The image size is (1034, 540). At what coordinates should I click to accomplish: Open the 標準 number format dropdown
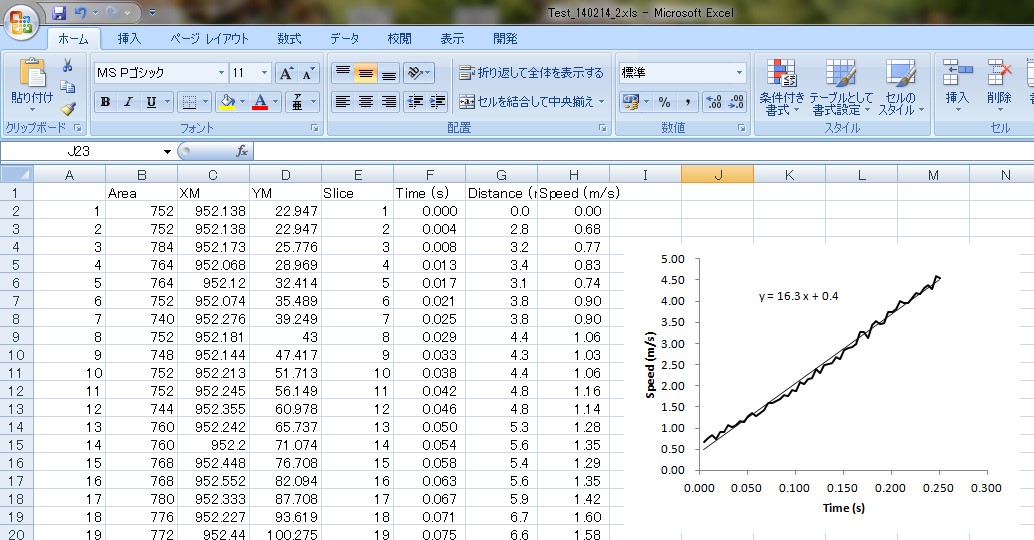tap(739, 73)
